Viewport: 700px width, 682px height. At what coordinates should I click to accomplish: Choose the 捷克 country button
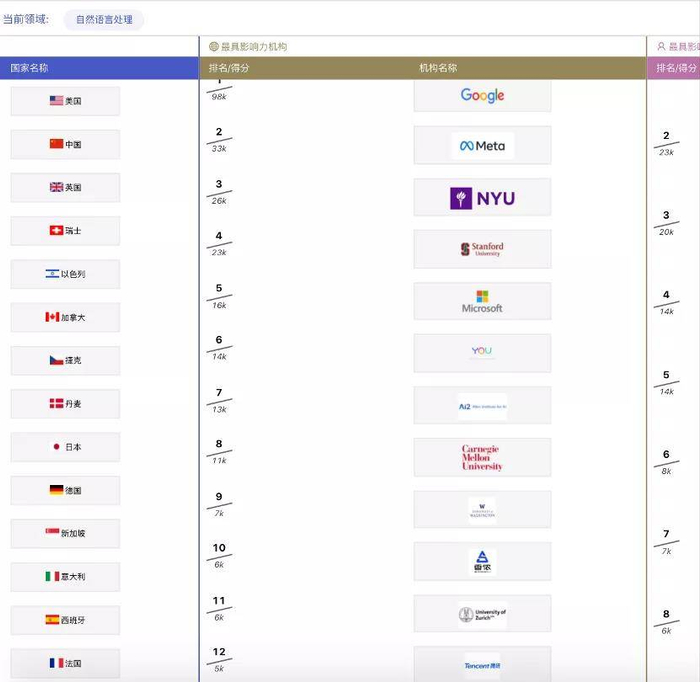coord(65,361)
